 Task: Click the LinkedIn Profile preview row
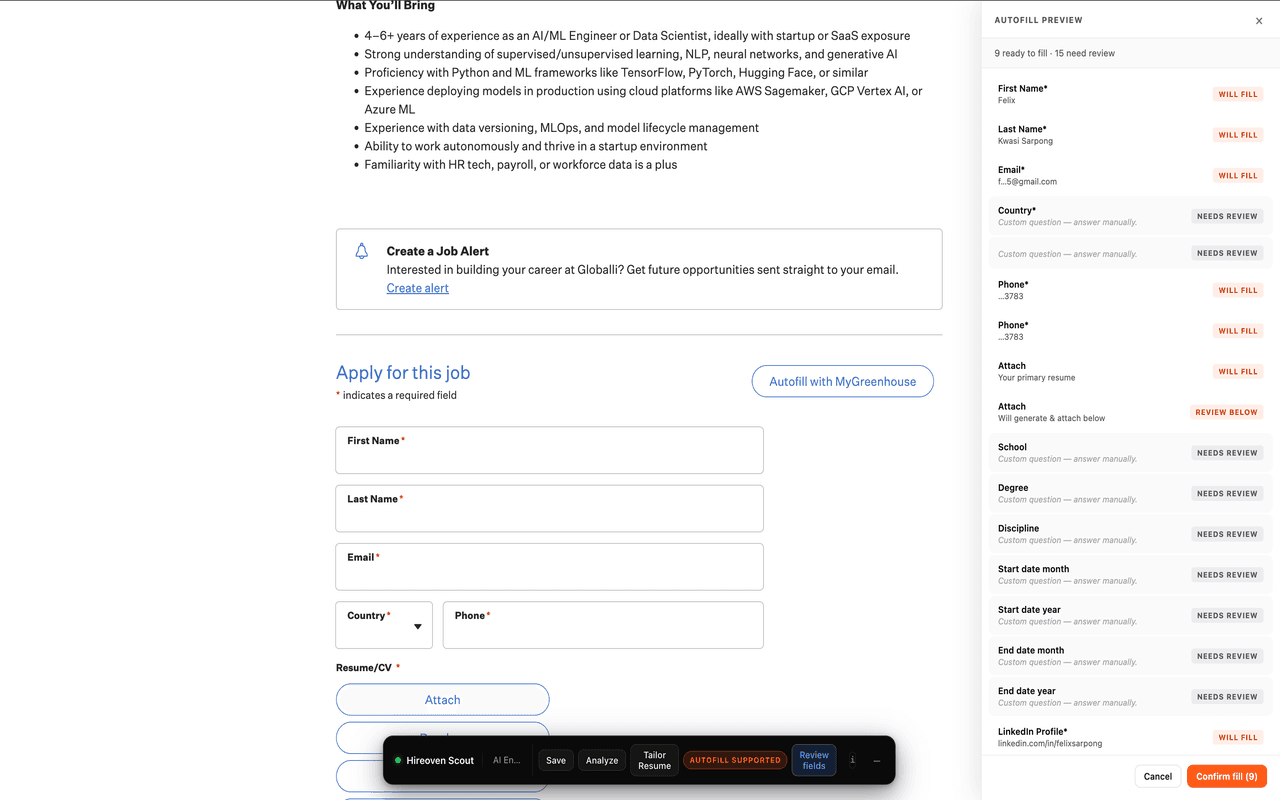(x=1131, y=737)
